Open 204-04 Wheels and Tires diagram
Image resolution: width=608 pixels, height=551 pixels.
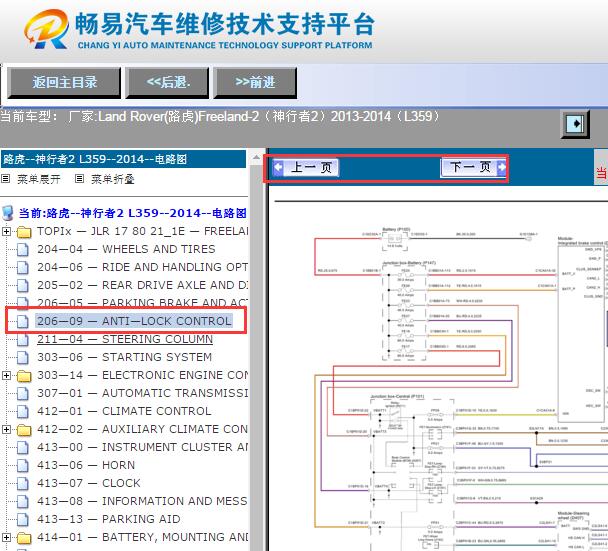tap(126, 249)
